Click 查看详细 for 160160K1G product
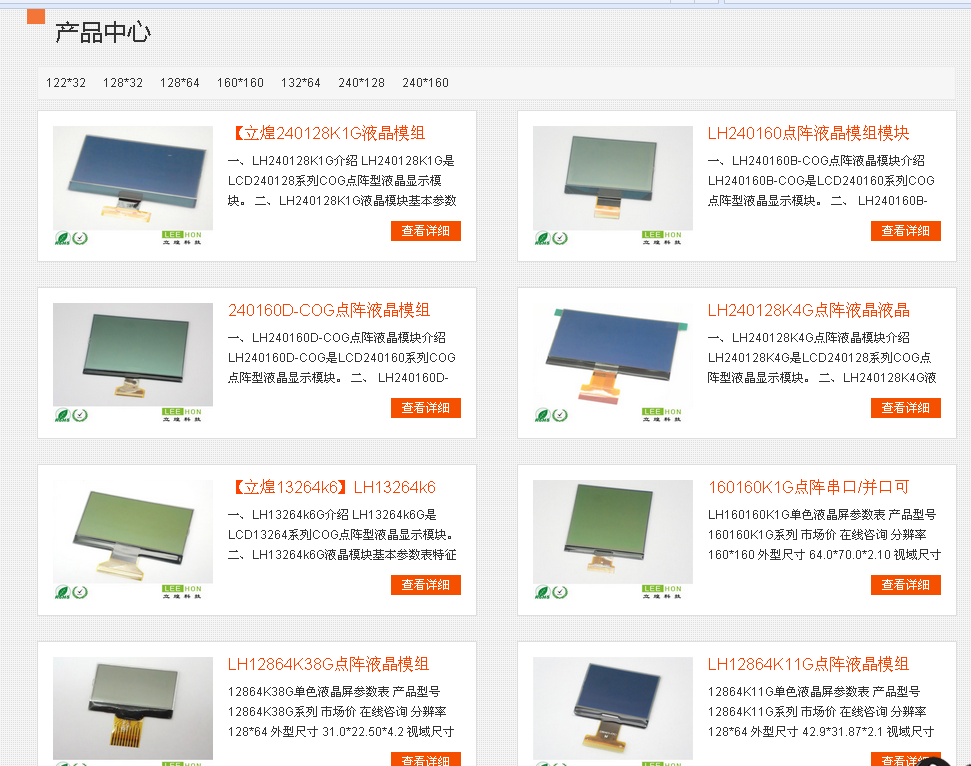The width and height of the screenshot is (971, 766). click(x=905, y=585)
